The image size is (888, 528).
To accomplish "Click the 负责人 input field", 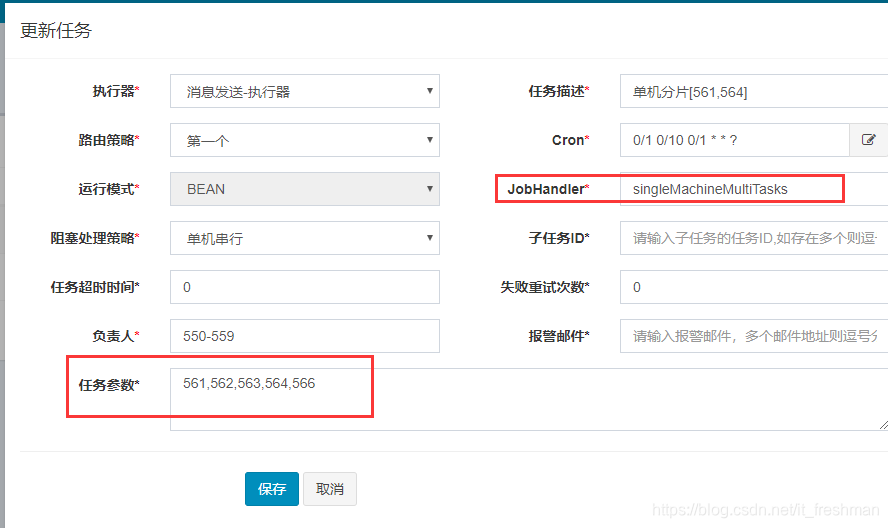I will 305,336.
